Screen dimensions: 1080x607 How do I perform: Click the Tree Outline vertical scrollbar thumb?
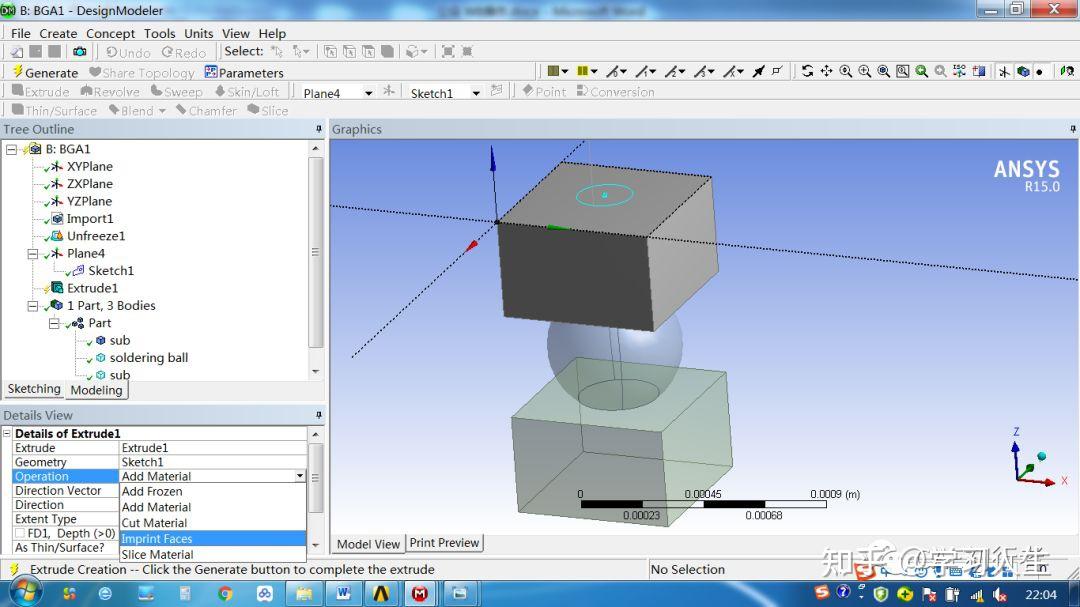315,252
